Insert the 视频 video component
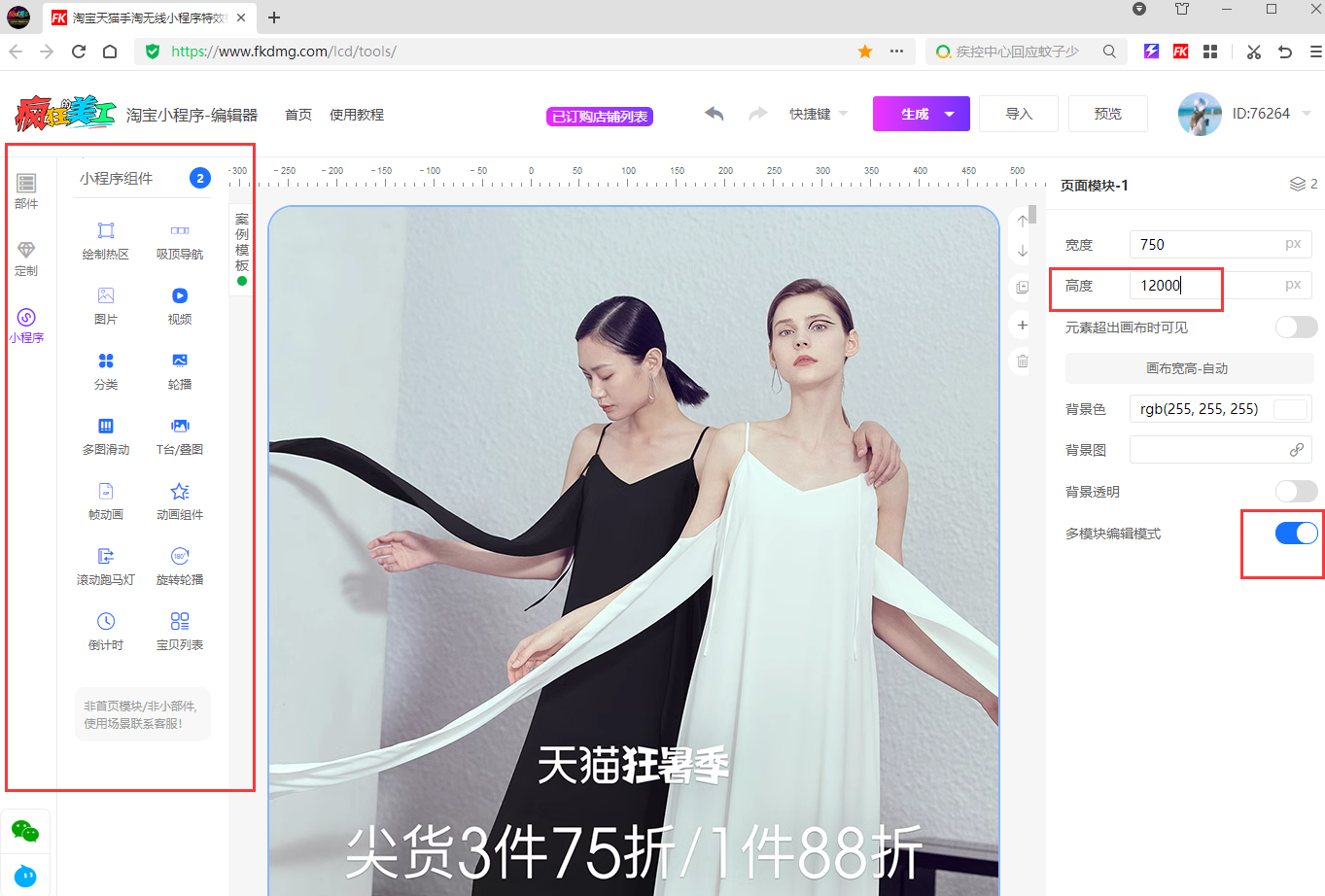Screen dimensions: 1325x896 (x=180, y=305)
